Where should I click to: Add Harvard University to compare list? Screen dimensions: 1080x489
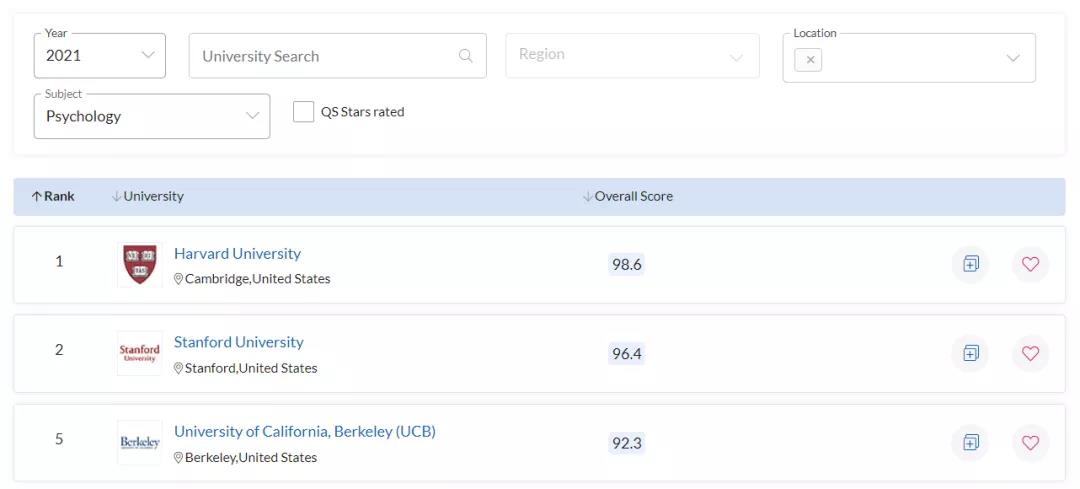pyautogui.click(x=970, y=264)
